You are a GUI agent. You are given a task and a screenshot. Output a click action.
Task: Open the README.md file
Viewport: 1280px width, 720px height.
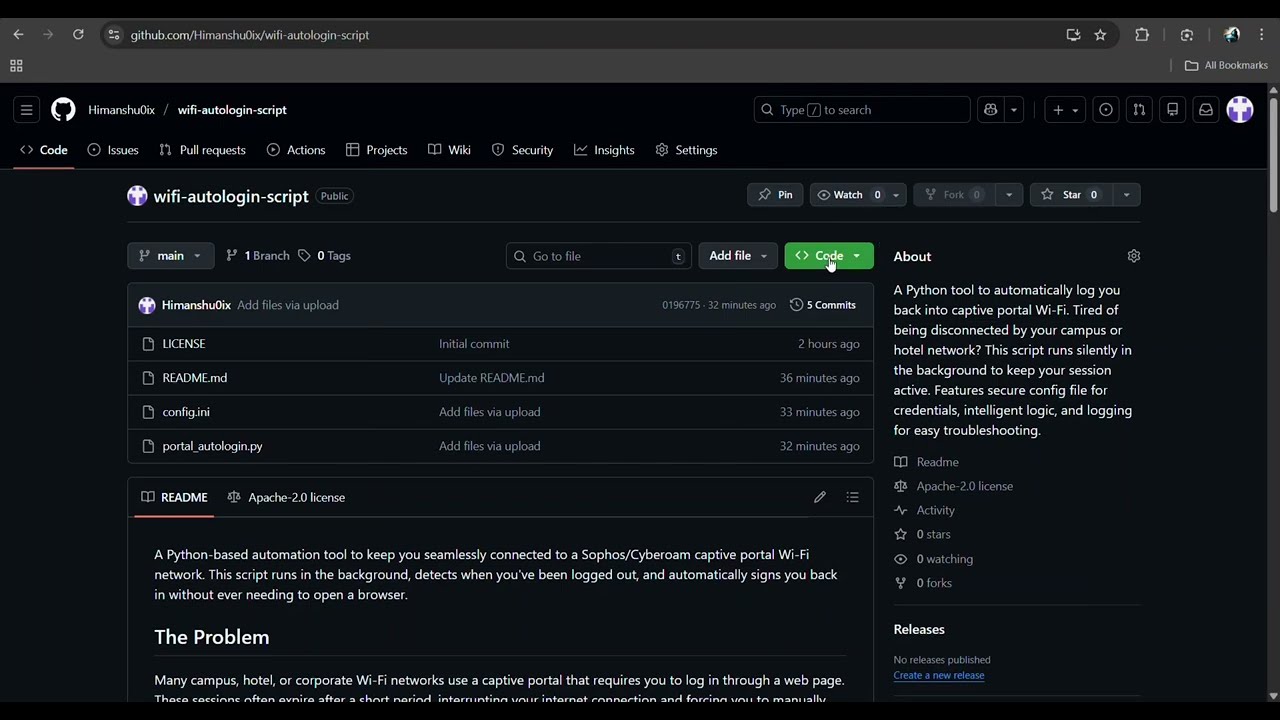coord(195,378)
